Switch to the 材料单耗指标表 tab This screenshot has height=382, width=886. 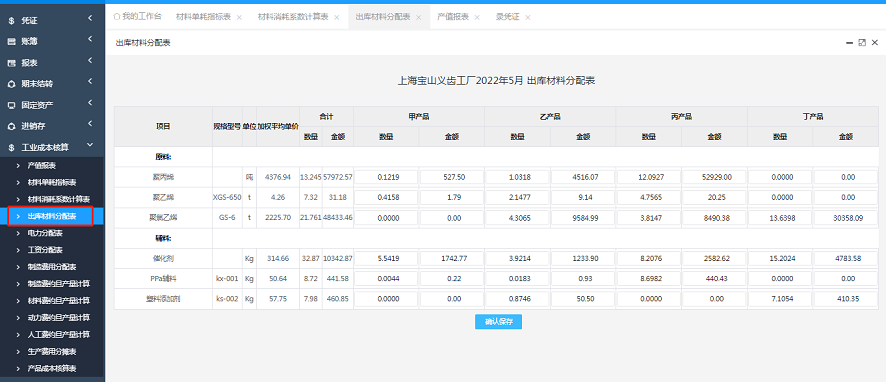point(203,17)
